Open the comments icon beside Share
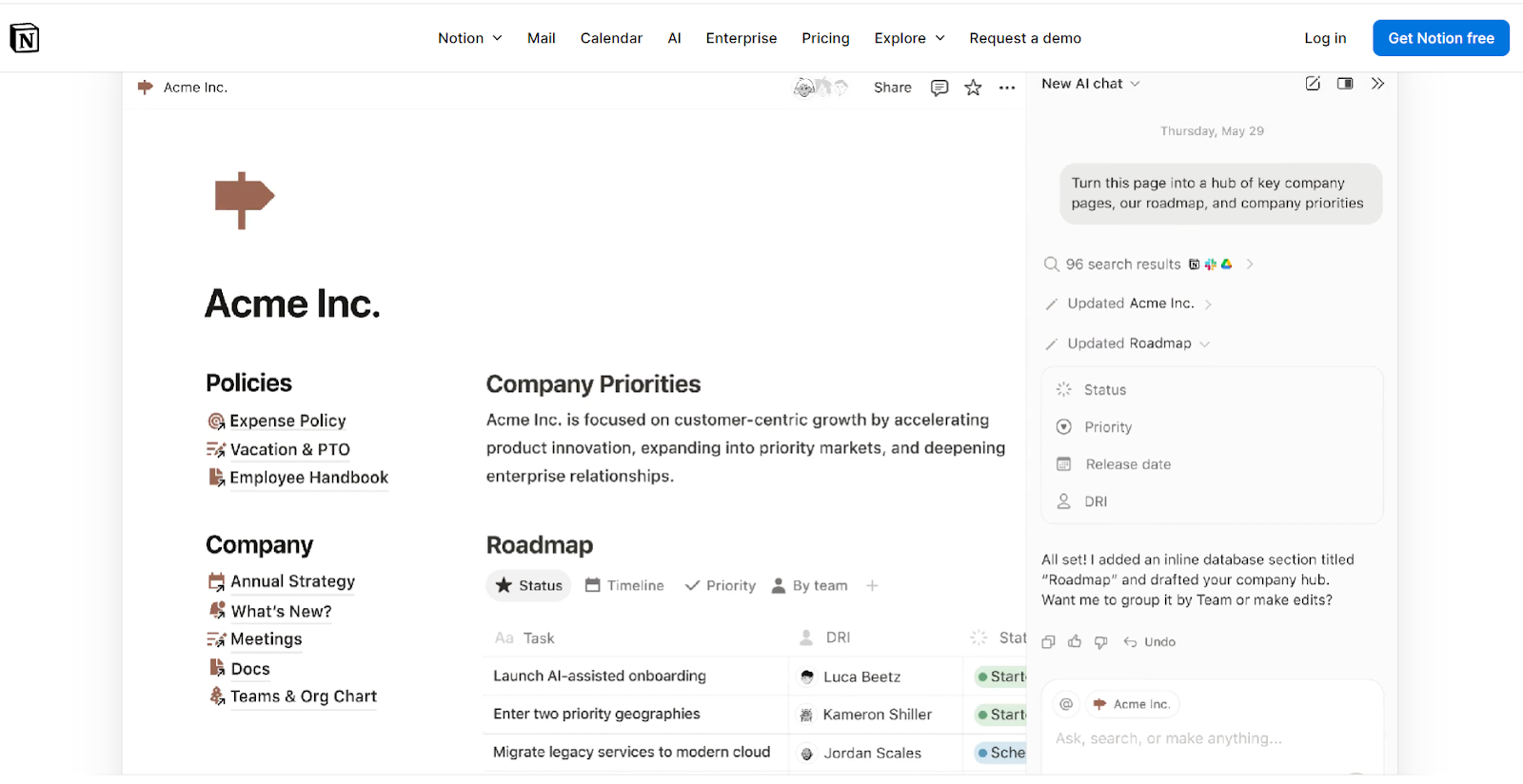The height and width of the screenshot is (784, 1523). tap(940, 88)
